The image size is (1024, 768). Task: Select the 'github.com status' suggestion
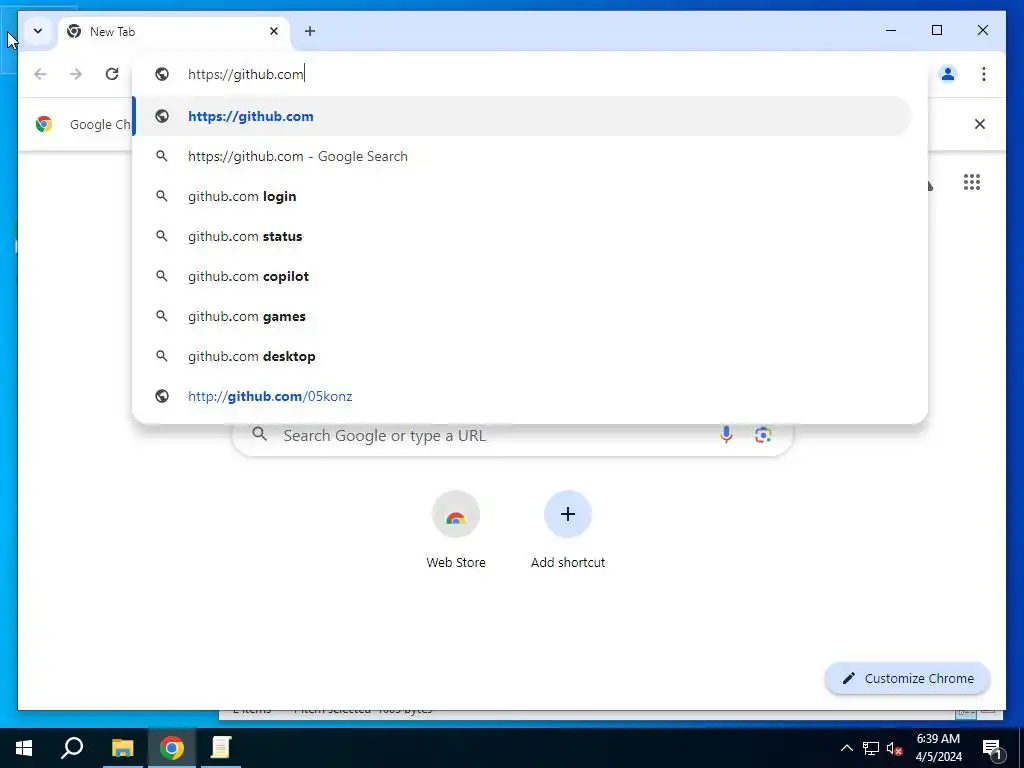click(x=522, y=236)
